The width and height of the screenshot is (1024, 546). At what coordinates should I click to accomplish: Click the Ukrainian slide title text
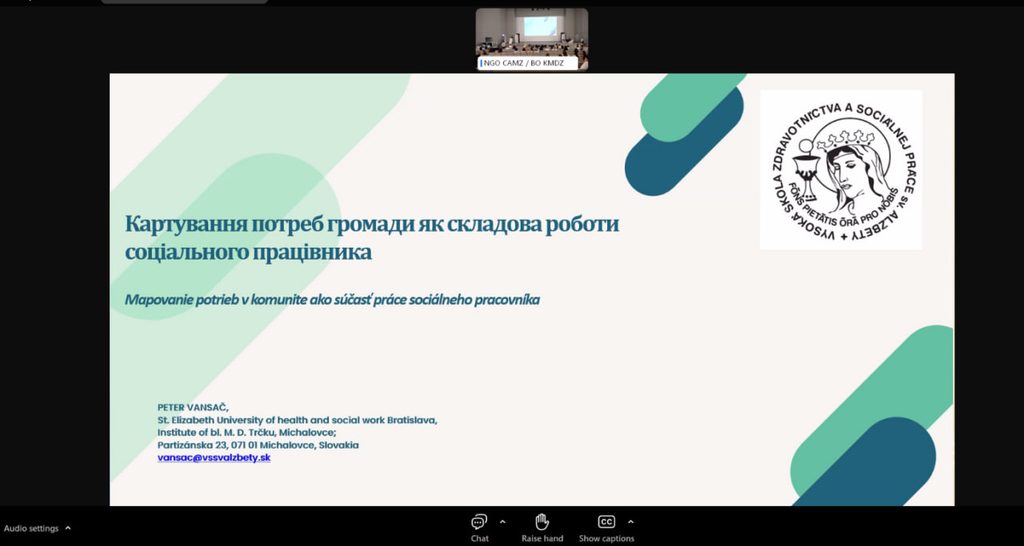coord(372,238)
